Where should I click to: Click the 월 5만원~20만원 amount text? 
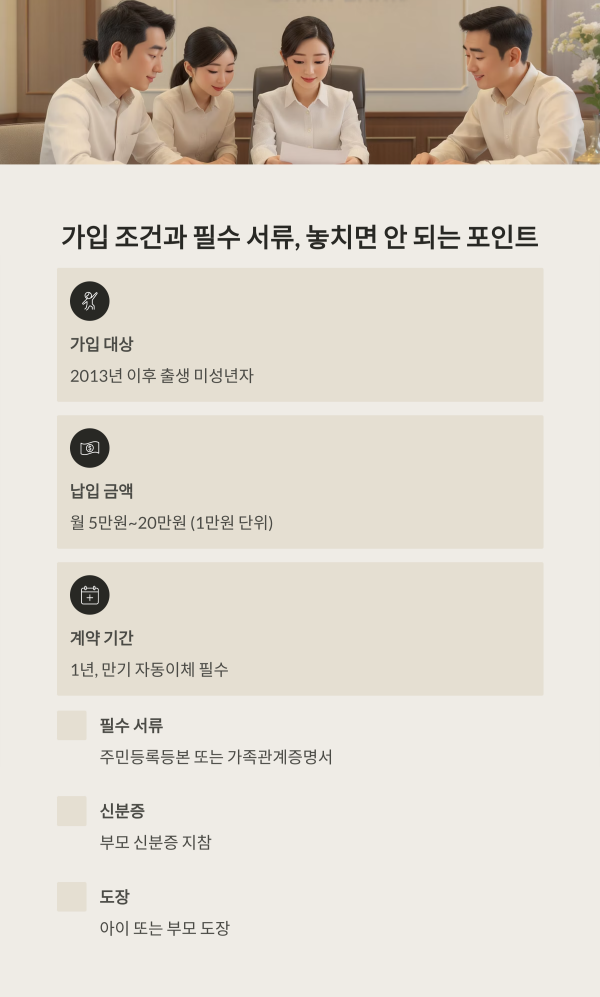pyautogui.click(x=171, y=523)
